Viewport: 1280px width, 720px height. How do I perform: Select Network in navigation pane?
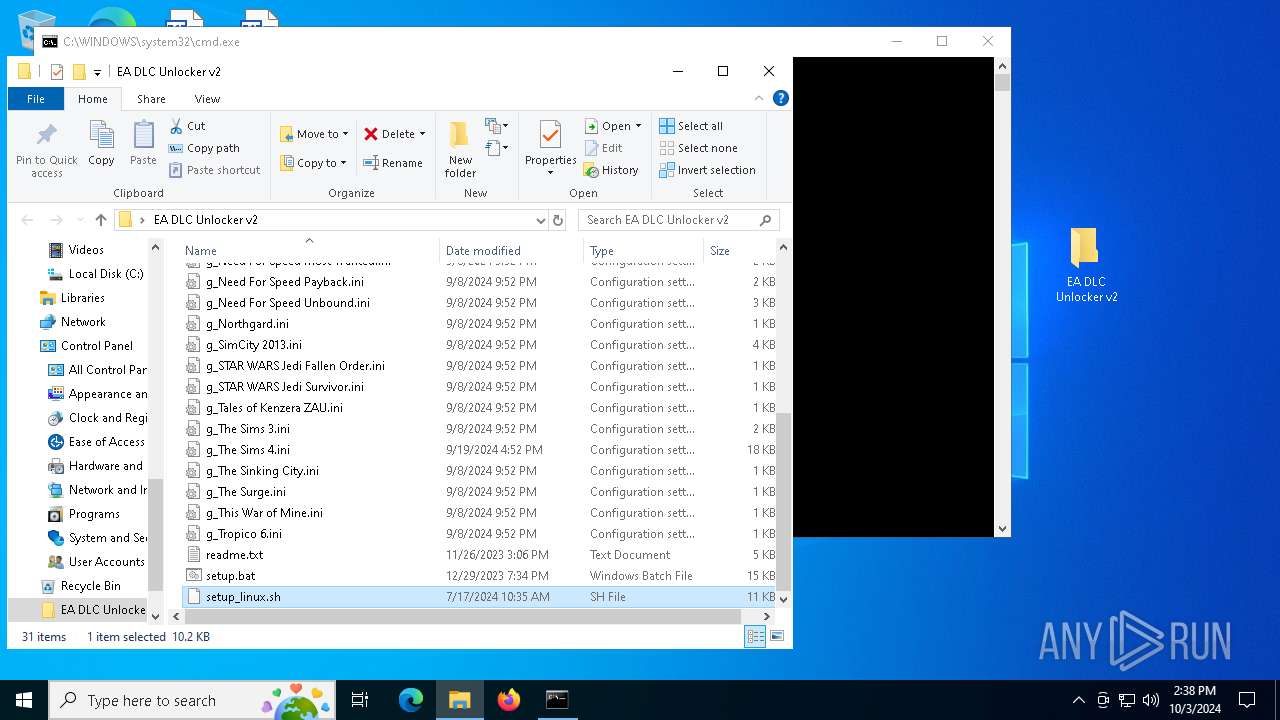coord(82,322)
